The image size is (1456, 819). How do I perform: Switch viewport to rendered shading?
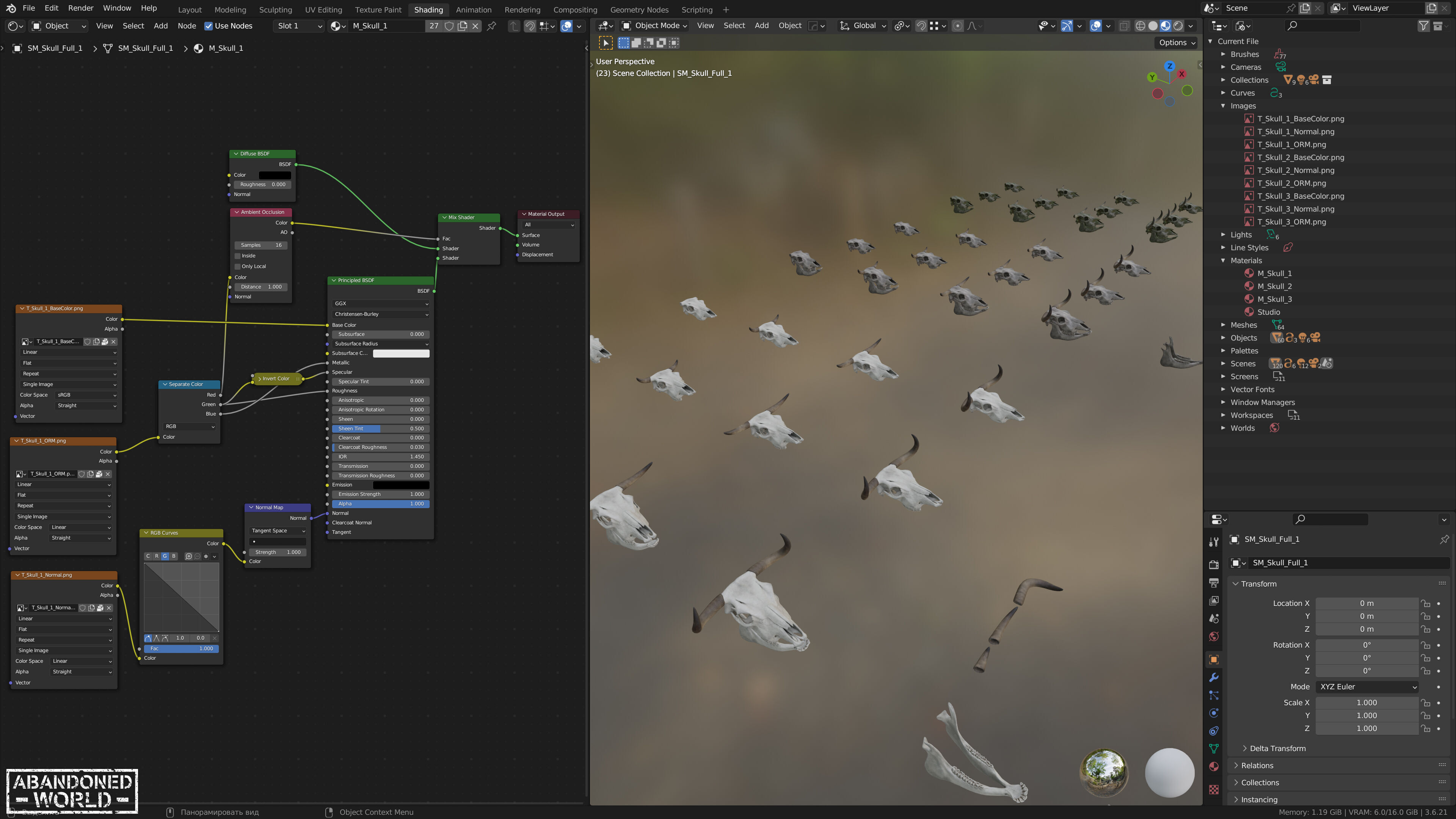coord(1178,26)
